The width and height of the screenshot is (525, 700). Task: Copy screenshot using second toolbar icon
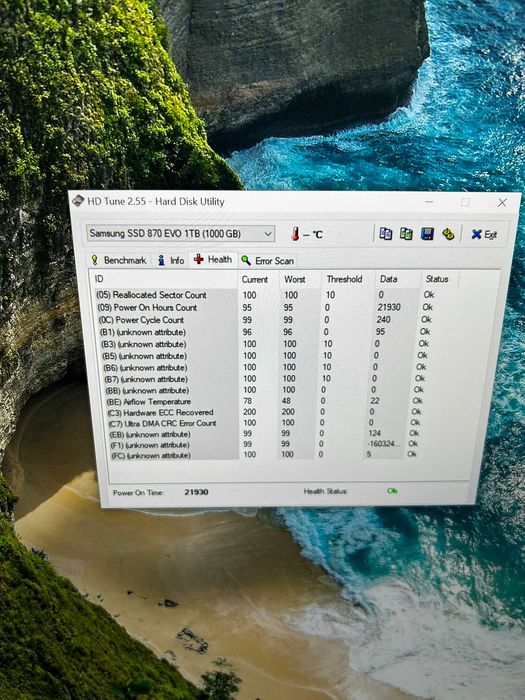pyautogui.click(x=406, y=233)
